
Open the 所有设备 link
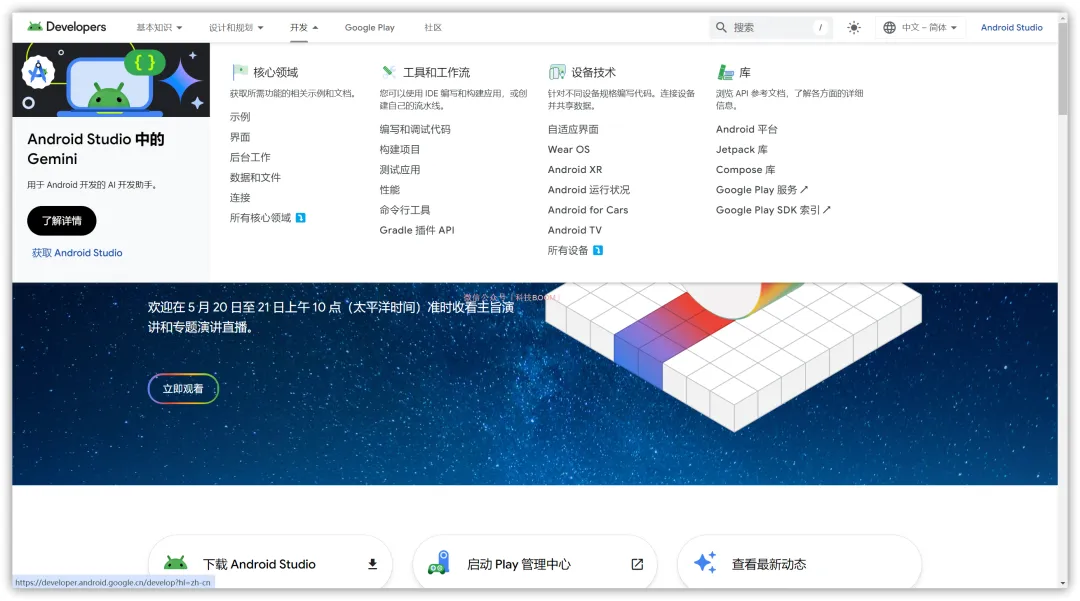(x=568, y=250)
